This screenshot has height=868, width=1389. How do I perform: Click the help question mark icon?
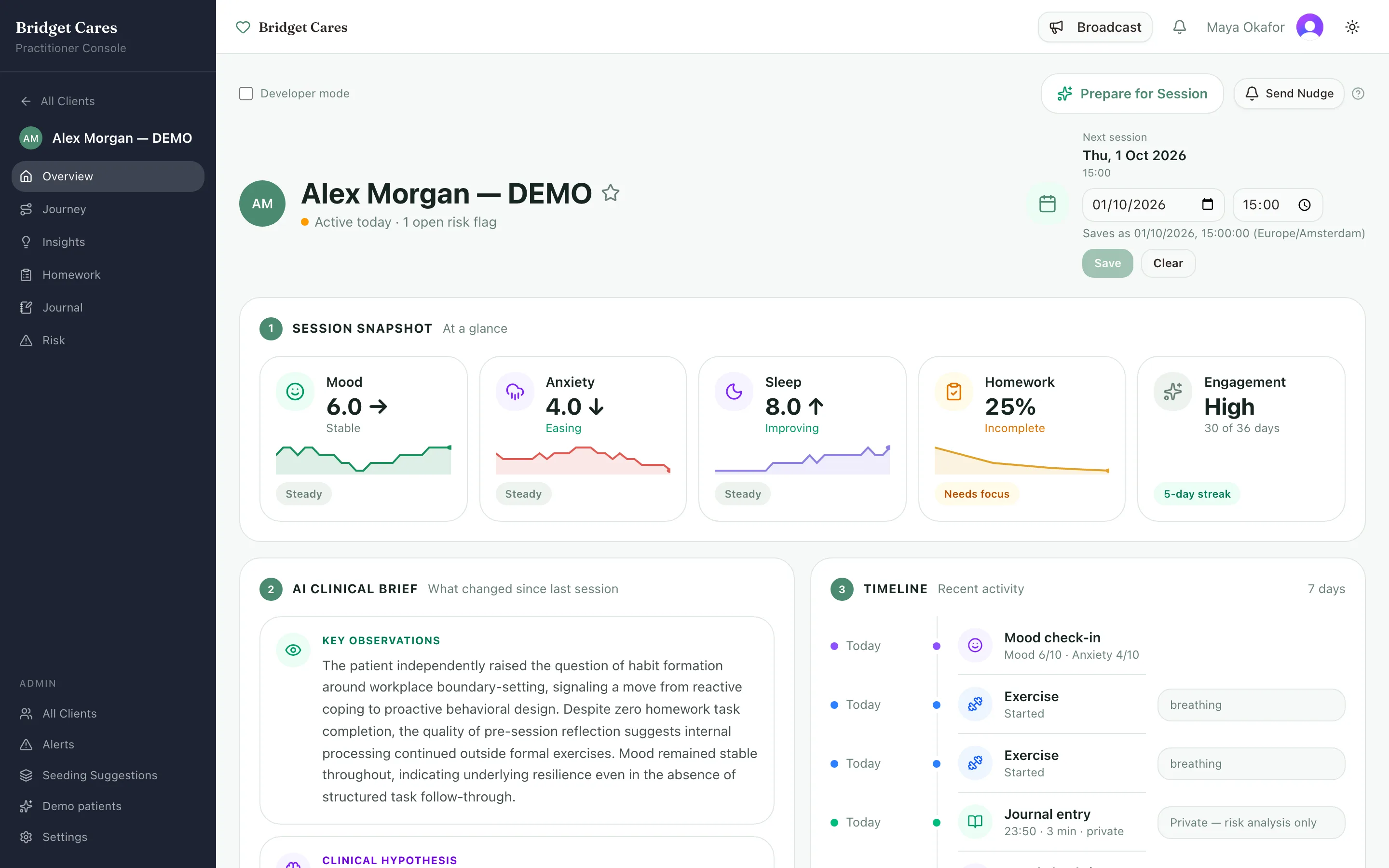[x=1358, y=94]
